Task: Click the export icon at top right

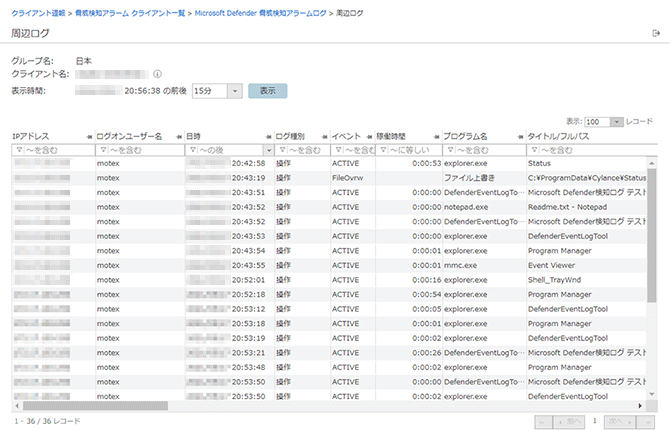Action: 656,33
